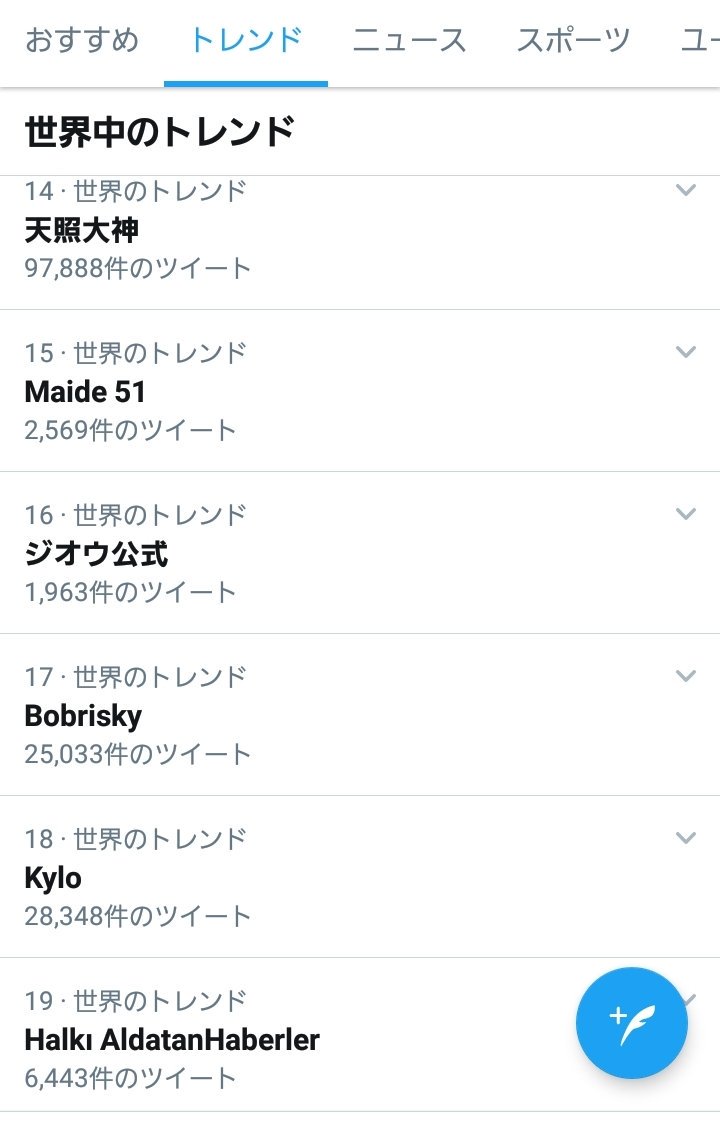Open Halkı AldatanHaberler trend
Image resolution: width=720 pixels, height=1127 pixels.
pyautogui.click(x=172, y=1040)
